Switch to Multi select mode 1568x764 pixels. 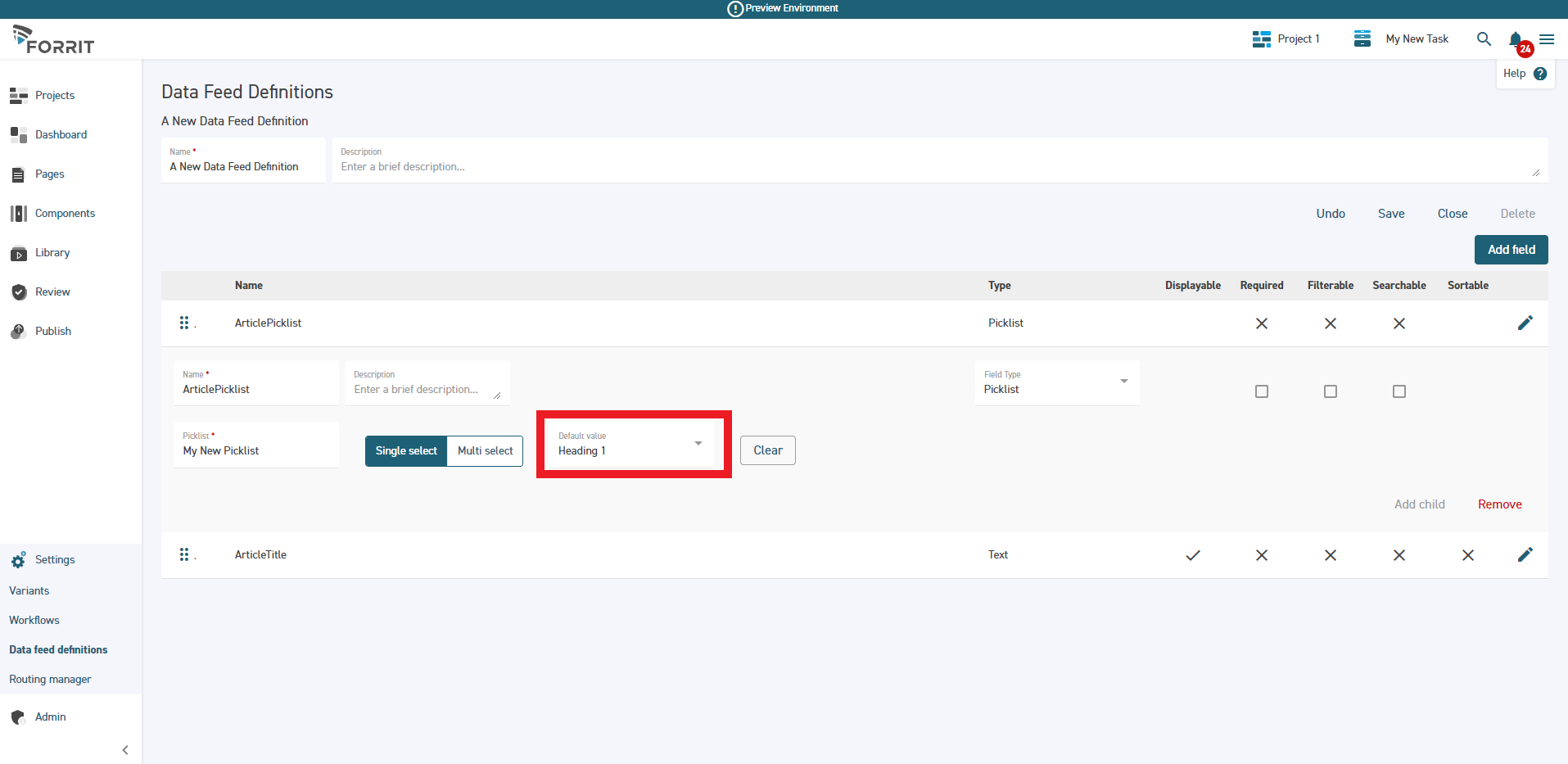click(485, 450)
